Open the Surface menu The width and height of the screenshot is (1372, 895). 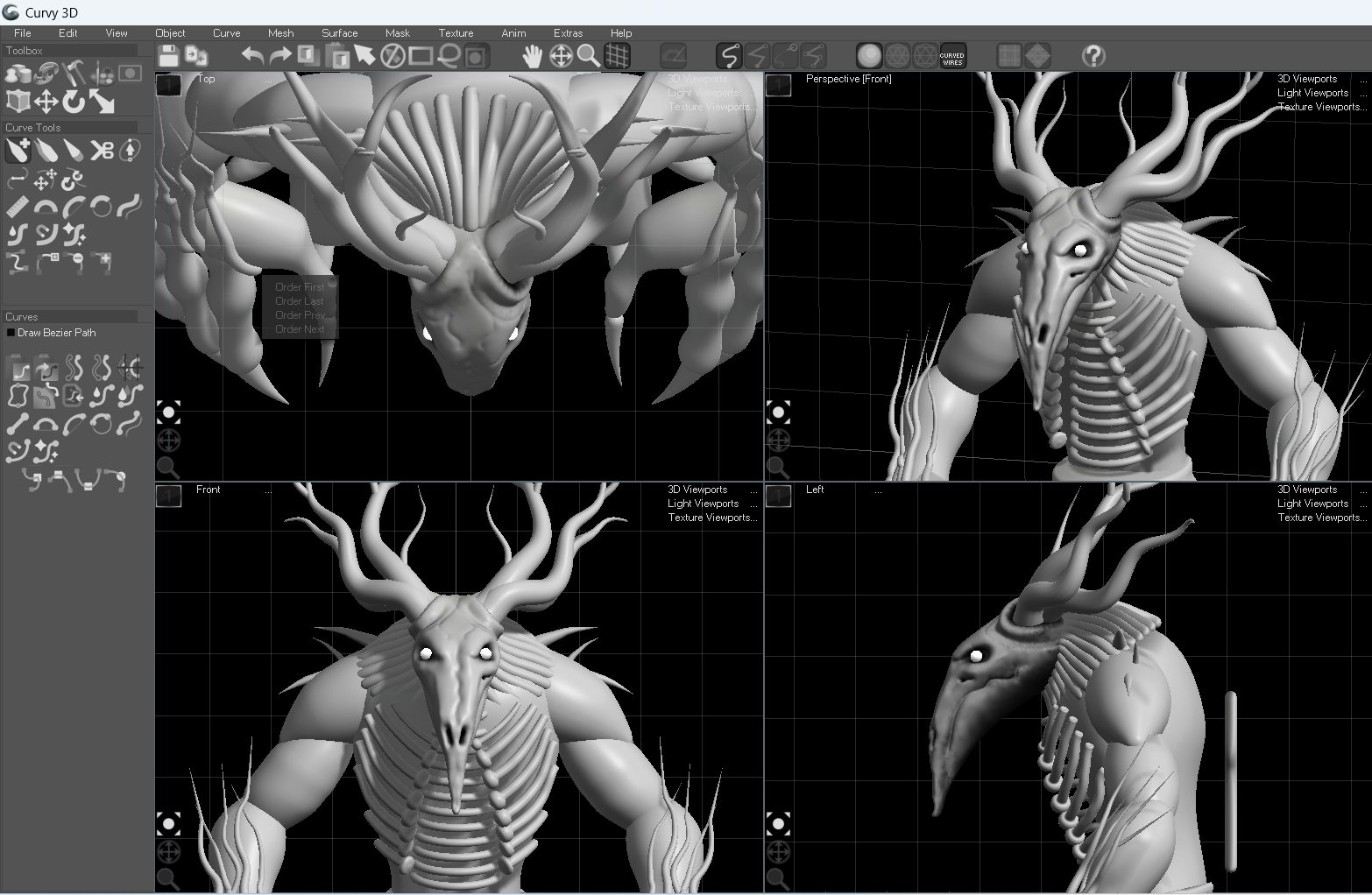(x=339, y=33)
